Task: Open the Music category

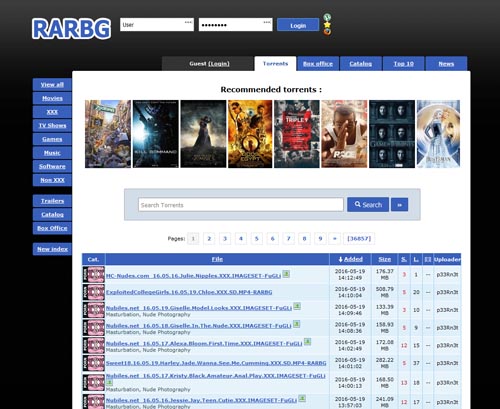Action: [52, 153]
